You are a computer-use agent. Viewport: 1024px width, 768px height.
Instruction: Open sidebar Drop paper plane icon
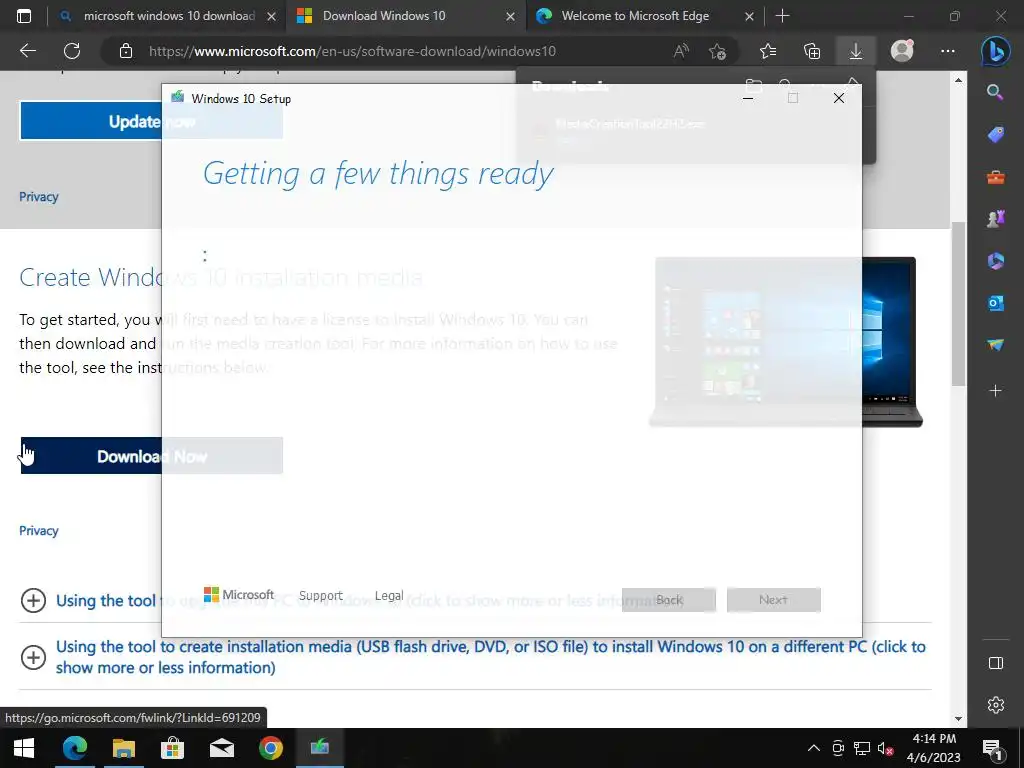(995, 345)
